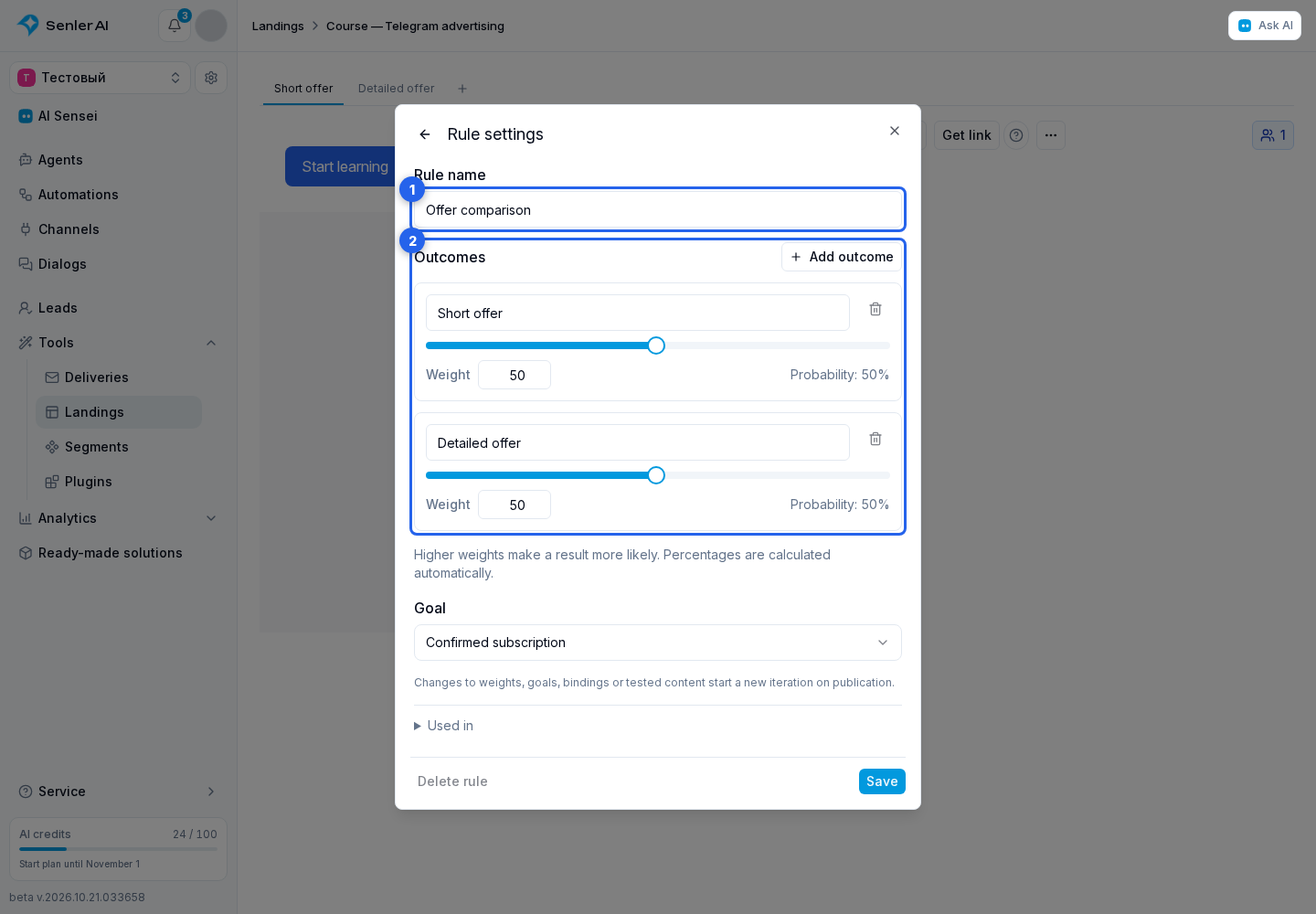
Task: Click the Short offer Weight number field
Action: click(515, 375)
